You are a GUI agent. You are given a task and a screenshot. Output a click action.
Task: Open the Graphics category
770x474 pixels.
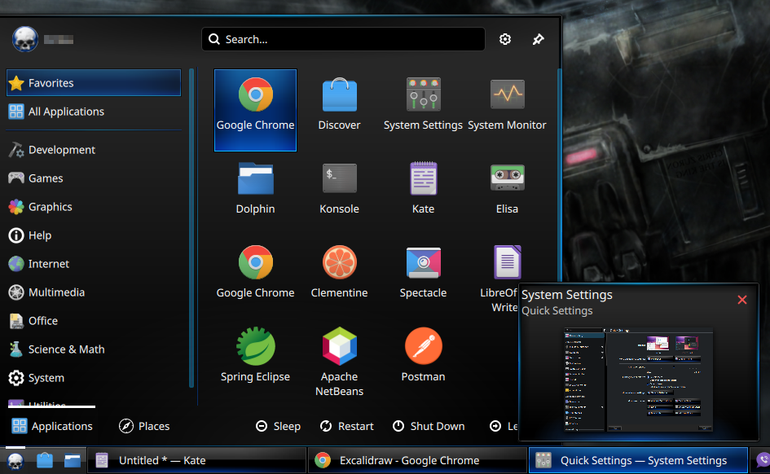pyautogui.click(x=94, y=207)
